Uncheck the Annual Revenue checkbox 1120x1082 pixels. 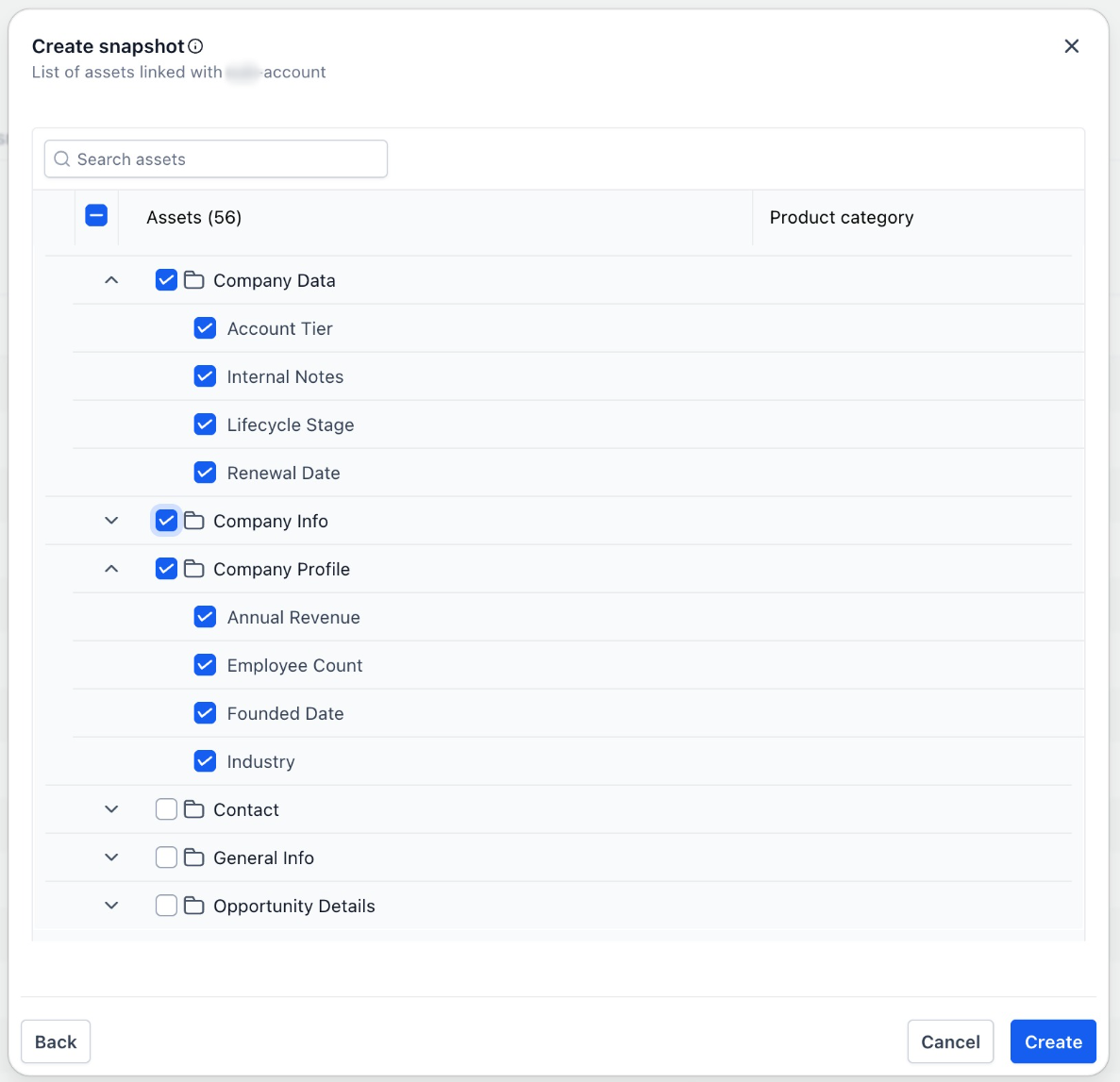coord(205,616)
